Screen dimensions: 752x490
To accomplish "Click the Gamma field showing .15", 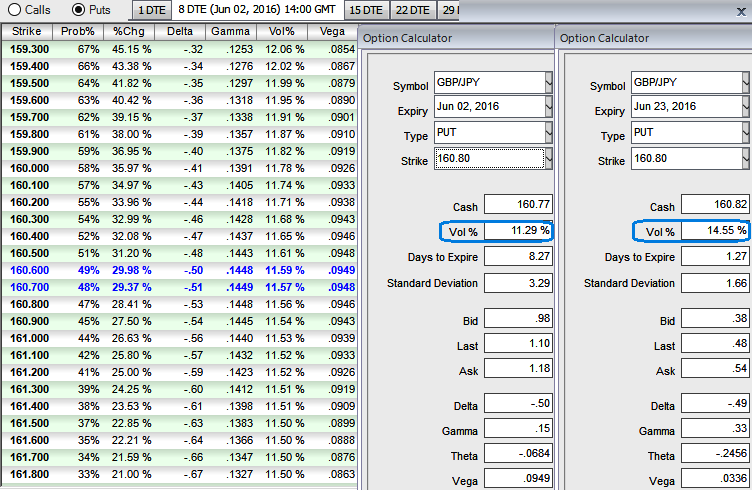I will [x=518, y=428].
